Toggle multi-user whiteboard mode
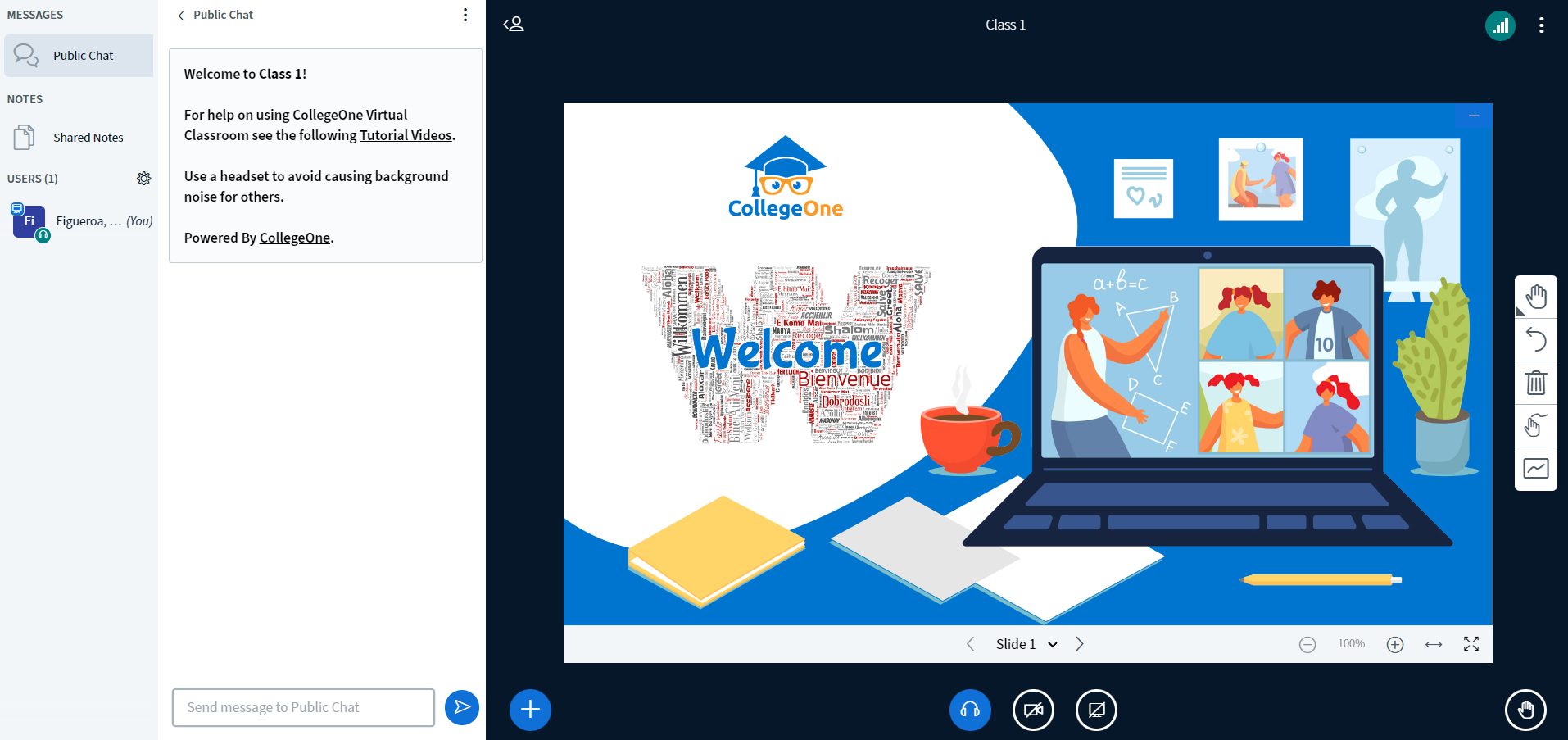 (x=1536, y=425)
